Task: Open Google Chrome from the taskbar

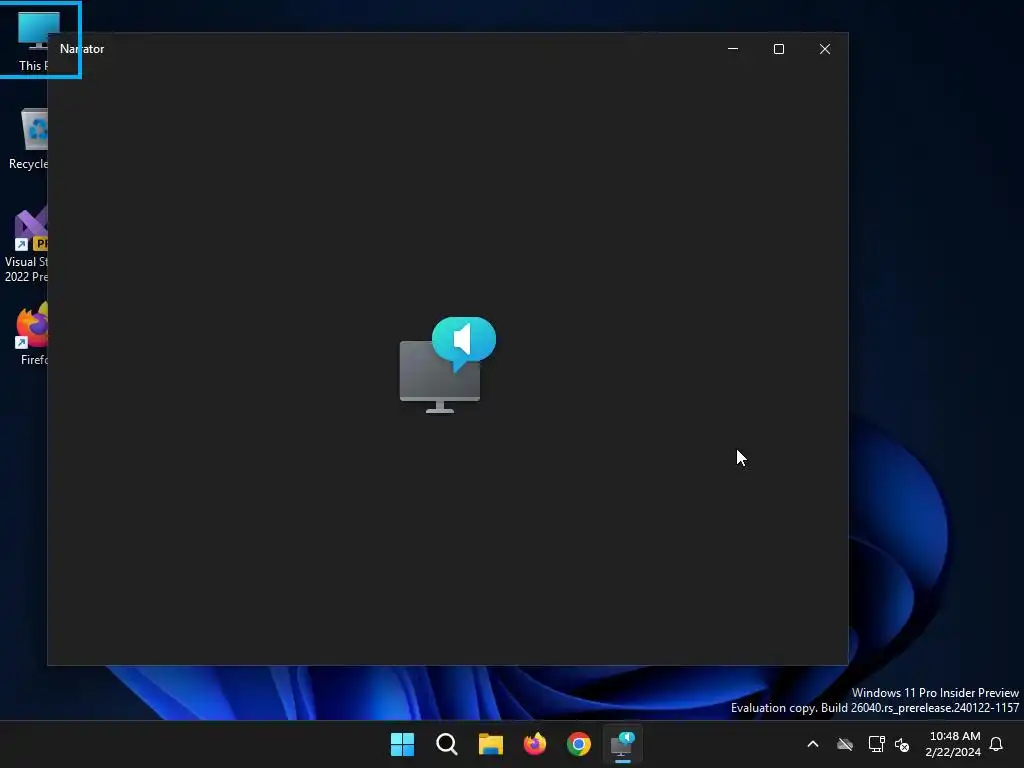Action: click(579, 744)
